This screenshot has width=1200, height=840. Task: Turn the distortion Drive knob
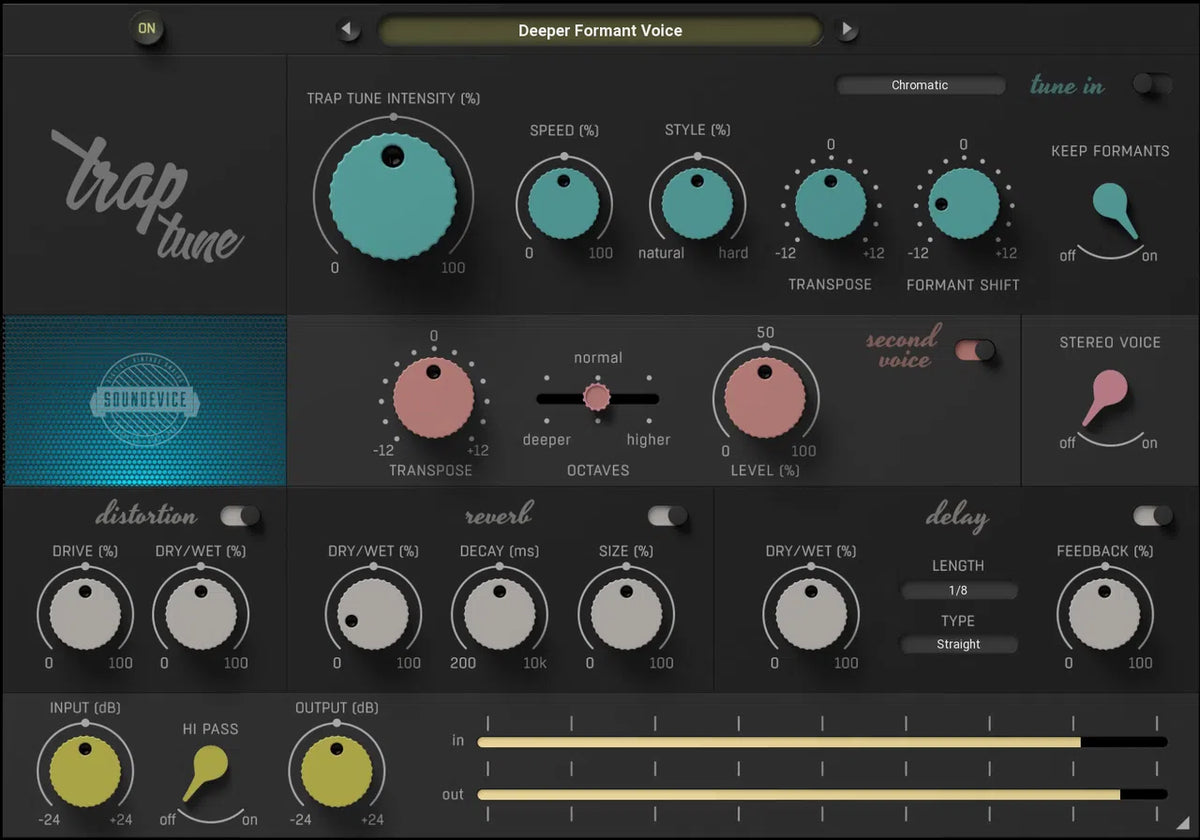(x=85, y=614)
